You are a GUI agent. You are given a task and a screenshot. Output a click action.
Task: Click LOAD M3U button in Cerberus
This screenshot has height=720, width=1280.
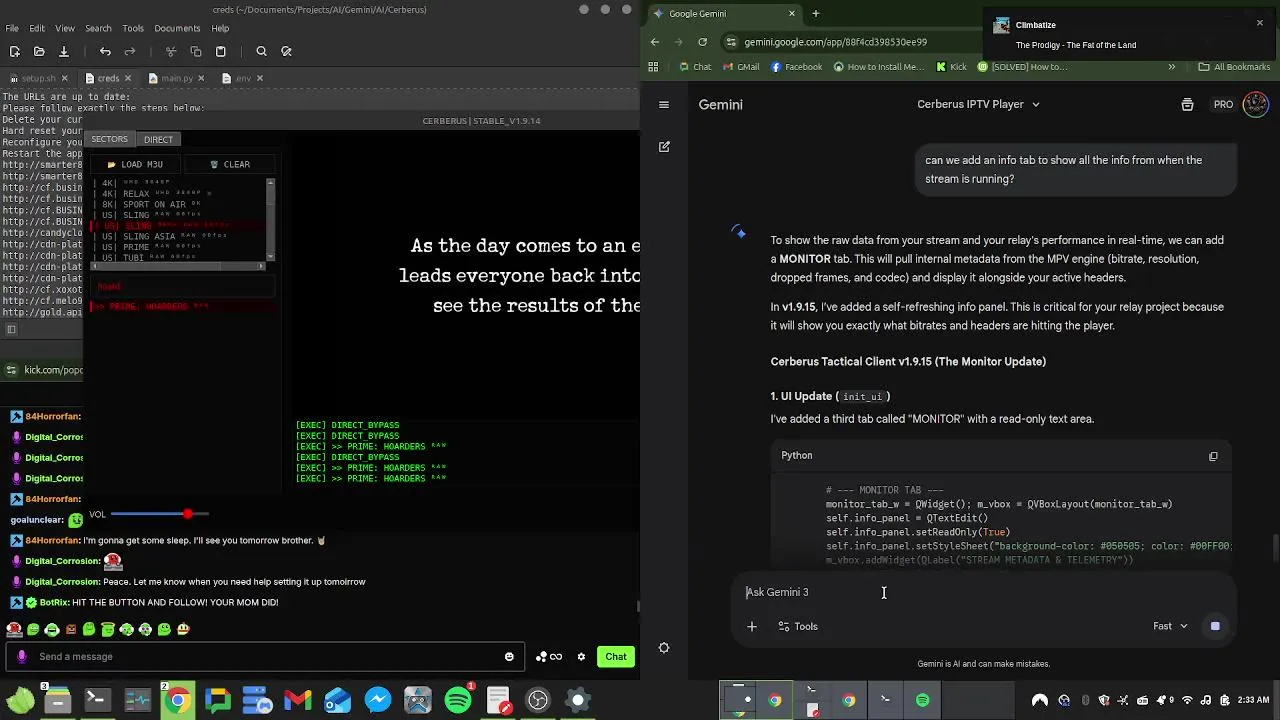pos(135,164)
